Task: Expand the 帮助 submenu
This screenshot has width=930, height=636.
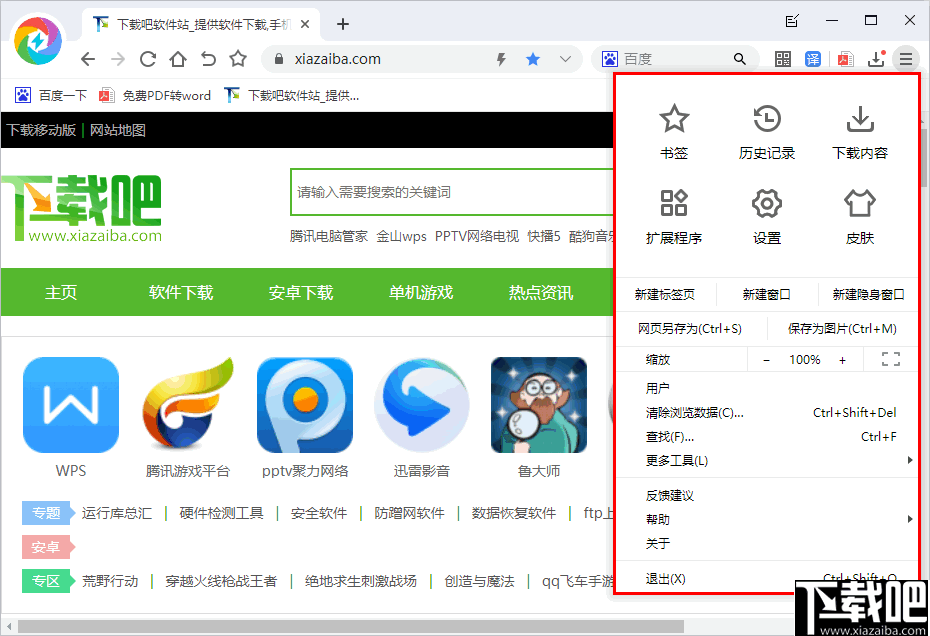Action: [x=660, y=519]
